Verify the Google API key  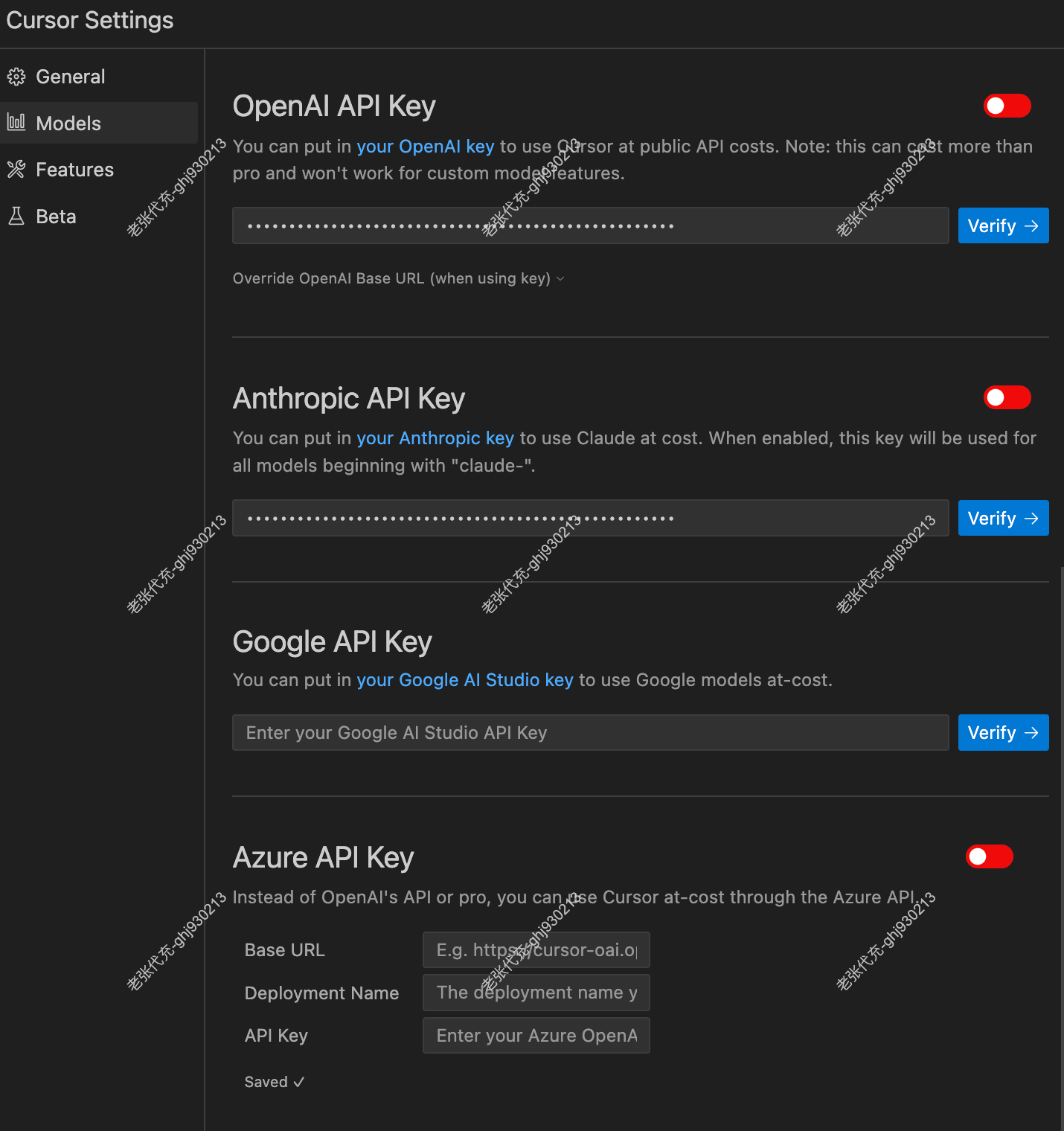pyautogui.click(x=1003, y=732)
